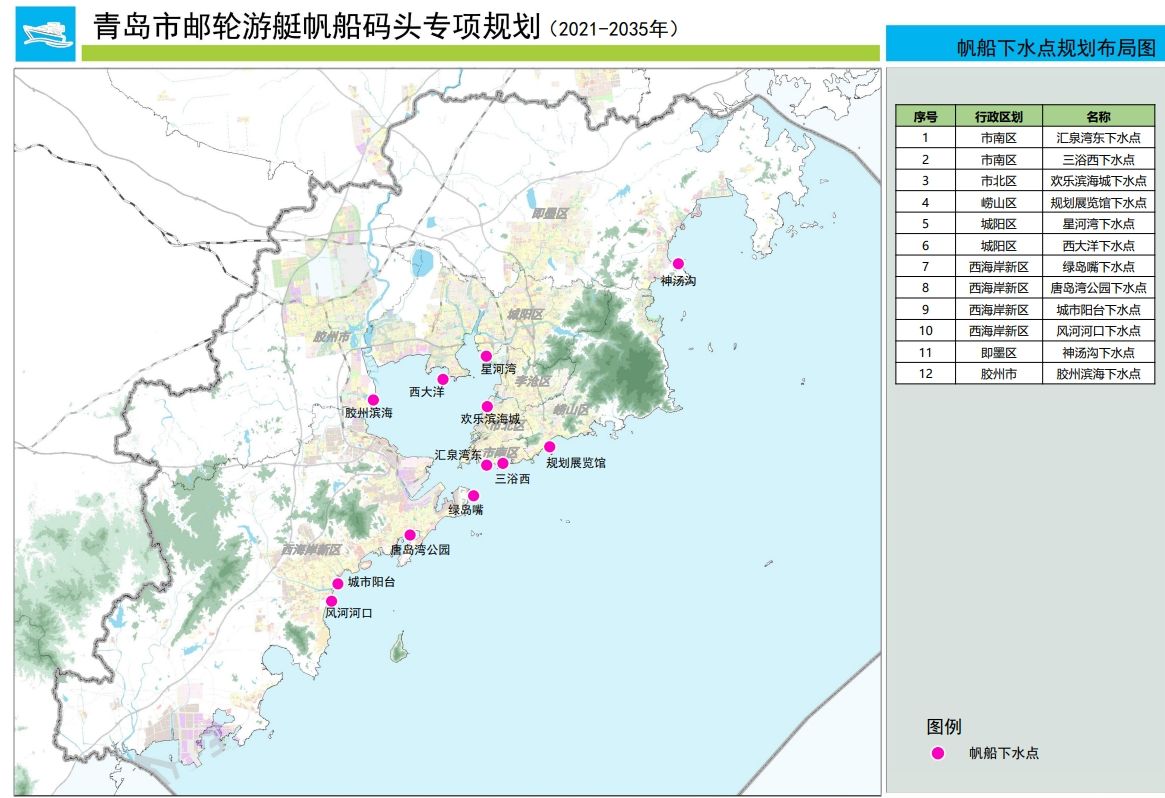This screenshot has width=1165, height=798.
Task: Select the 胶州滨海 launch point marker
Action: [373, 400]
